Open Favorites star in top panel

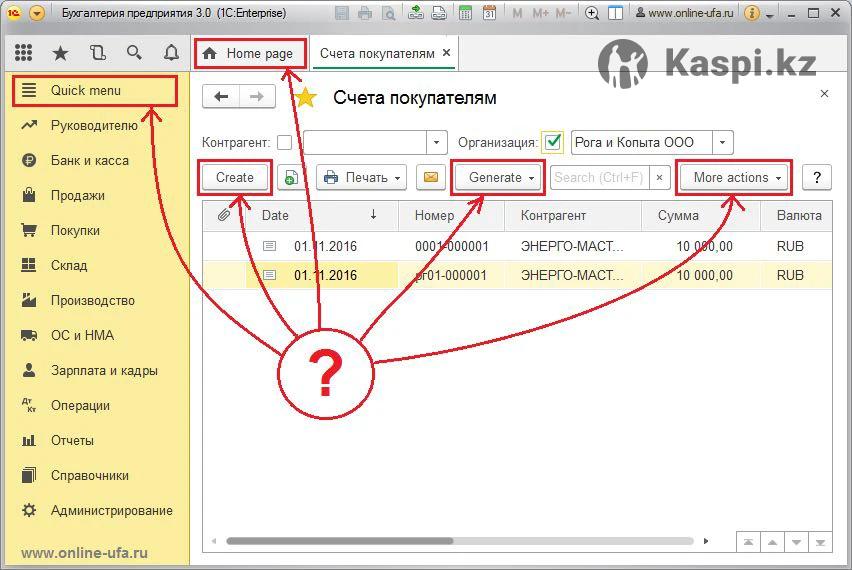(x=60, y=53)
